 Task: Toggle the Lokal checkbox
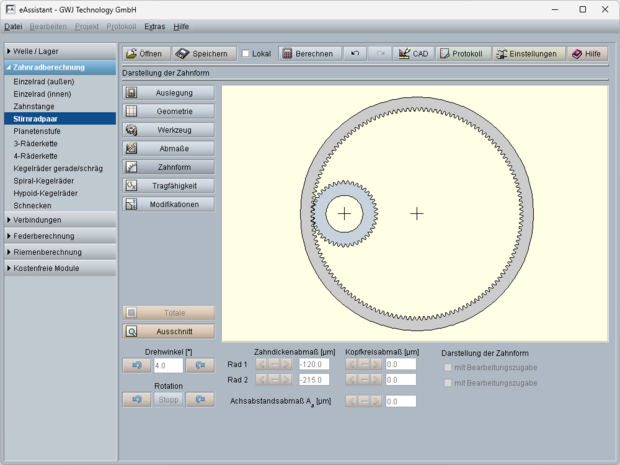point(246,54)
